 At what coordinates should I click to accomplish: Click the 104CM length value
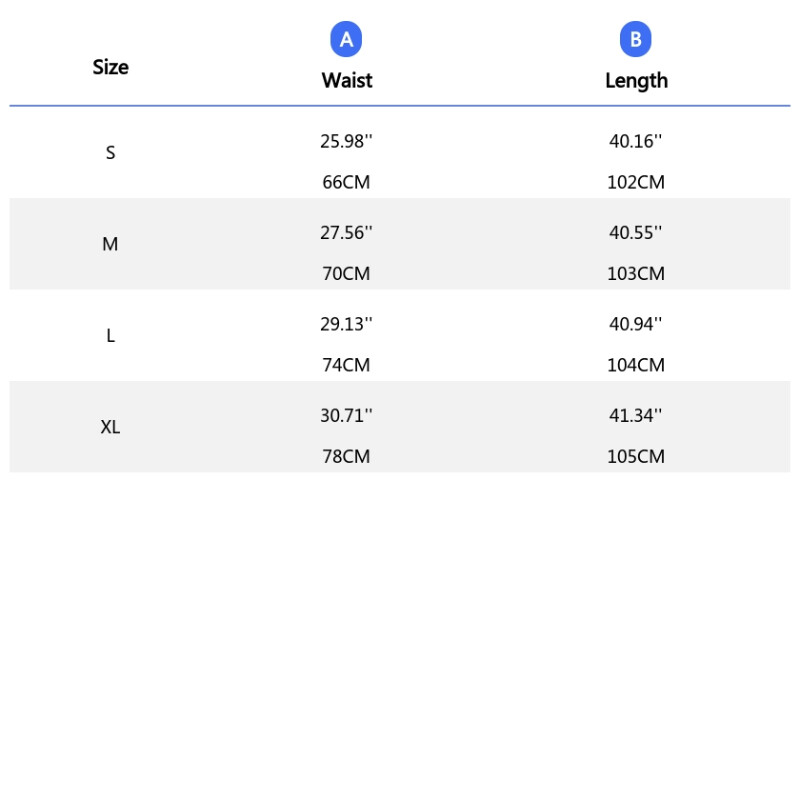tap(636, 365)
